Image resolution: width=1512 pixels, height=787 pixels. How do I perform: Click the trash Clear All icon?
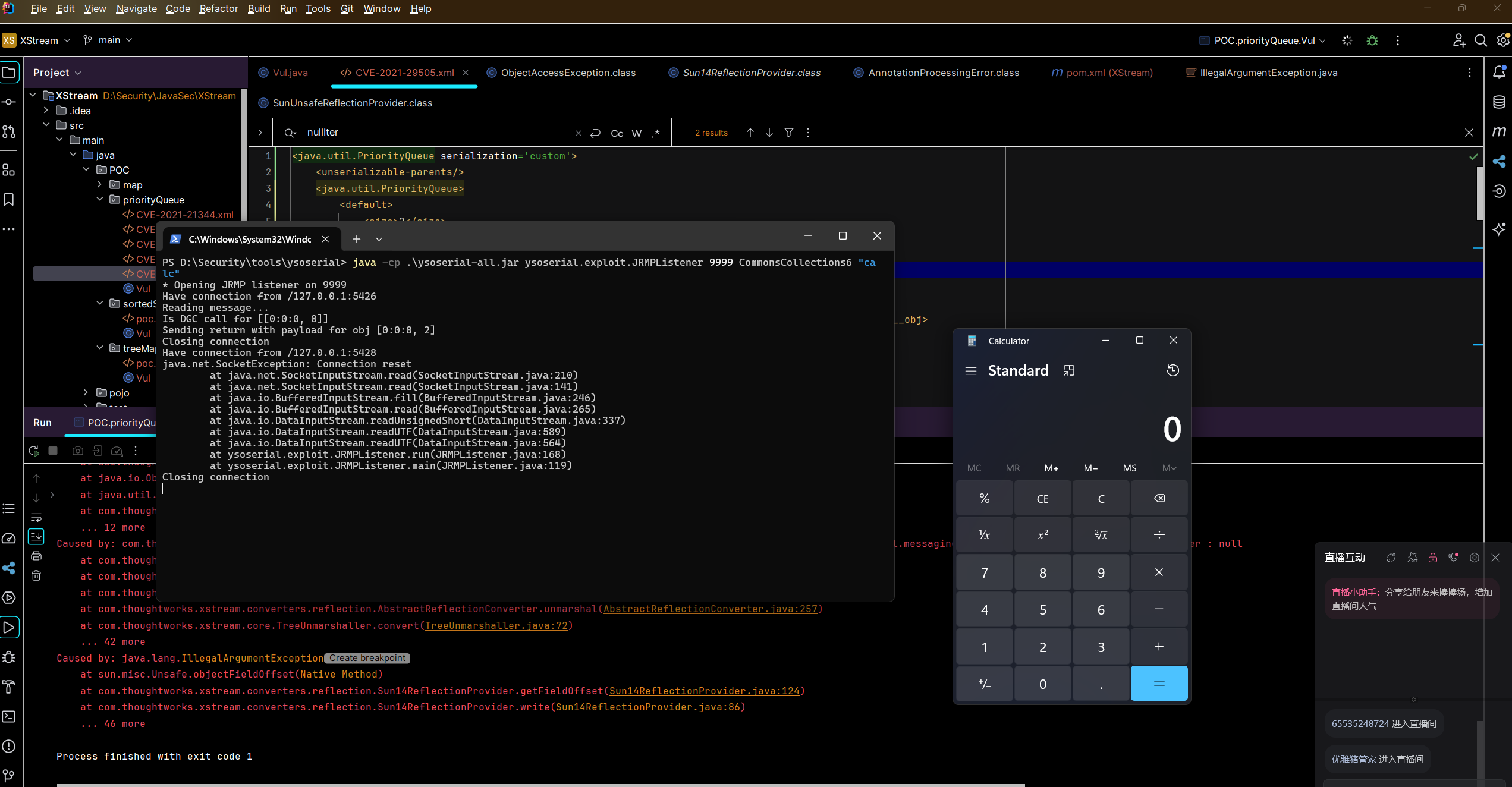pos(36,575)
